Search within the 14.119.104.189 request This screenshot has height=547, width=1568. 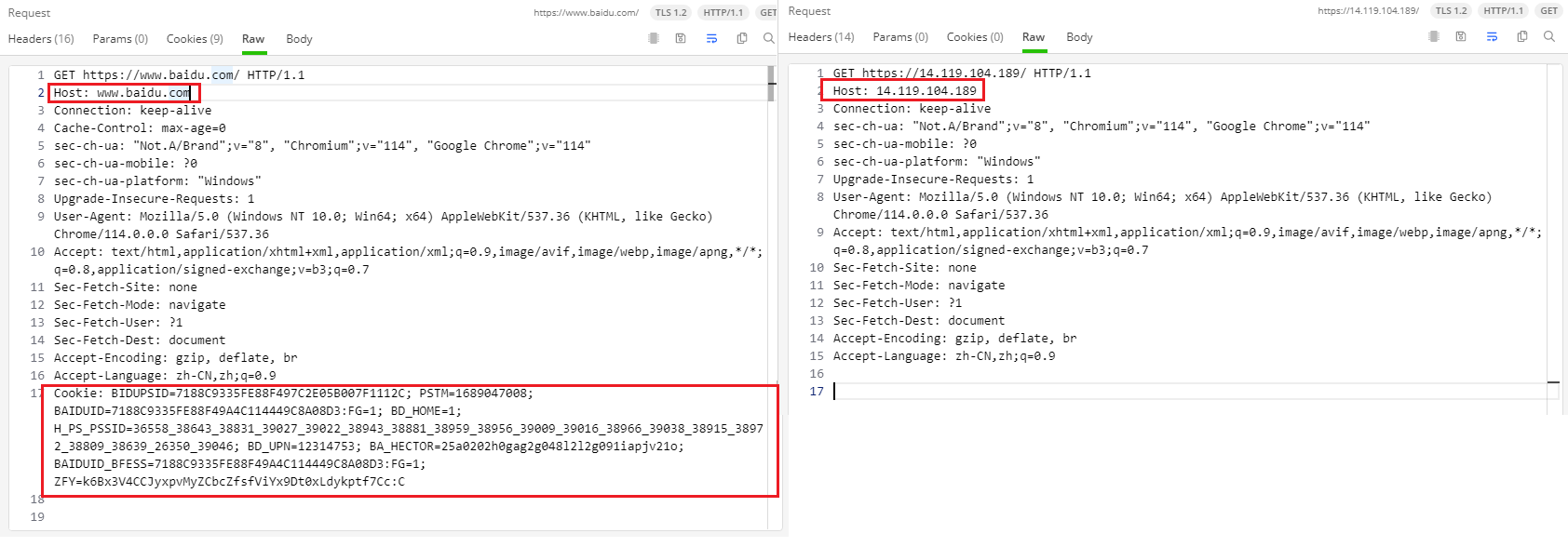[x=1548, y=36]
